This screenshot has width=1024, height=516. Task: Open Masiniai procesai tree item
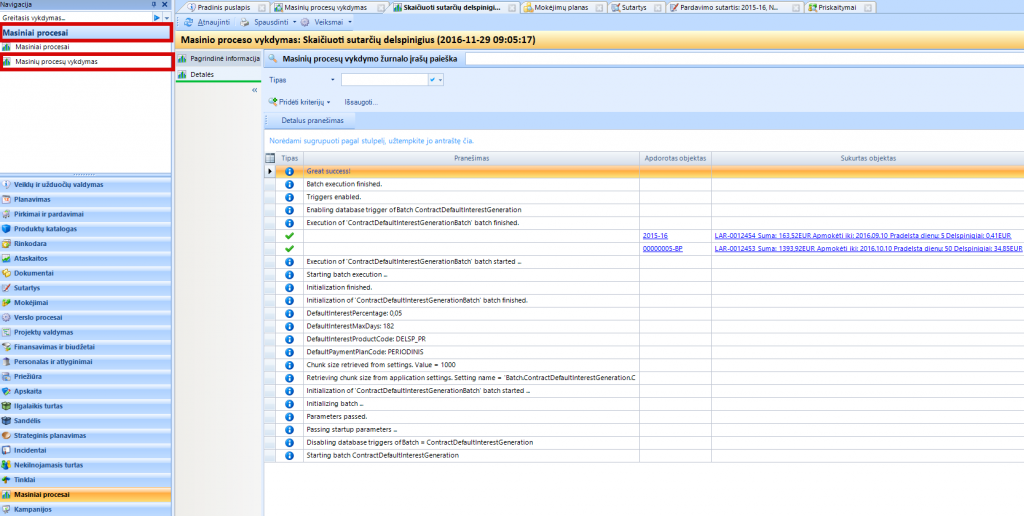click(x=42, y=47)
